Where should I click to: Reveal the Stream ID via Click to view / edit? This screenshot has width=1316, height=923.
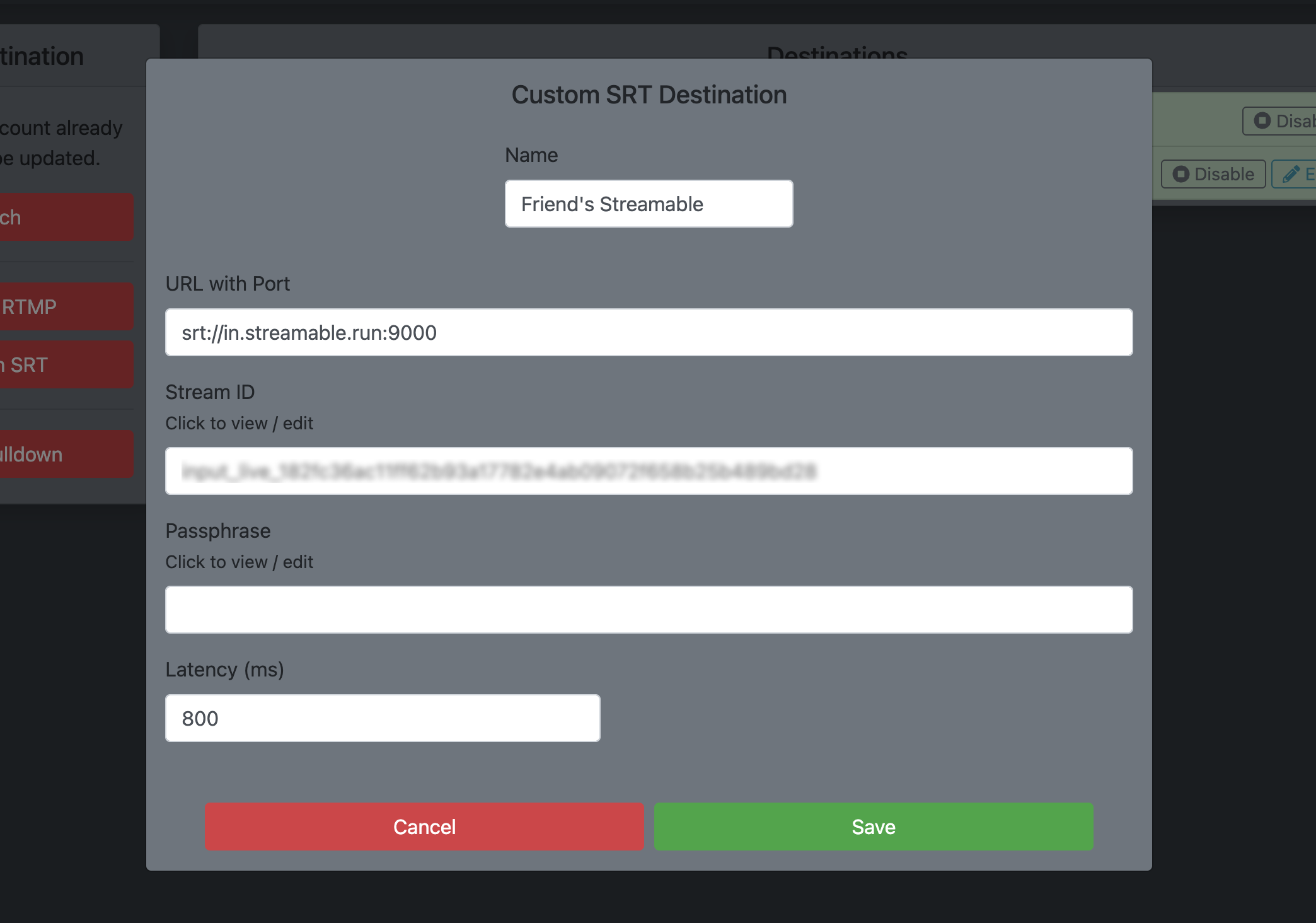tap(239, 422)
